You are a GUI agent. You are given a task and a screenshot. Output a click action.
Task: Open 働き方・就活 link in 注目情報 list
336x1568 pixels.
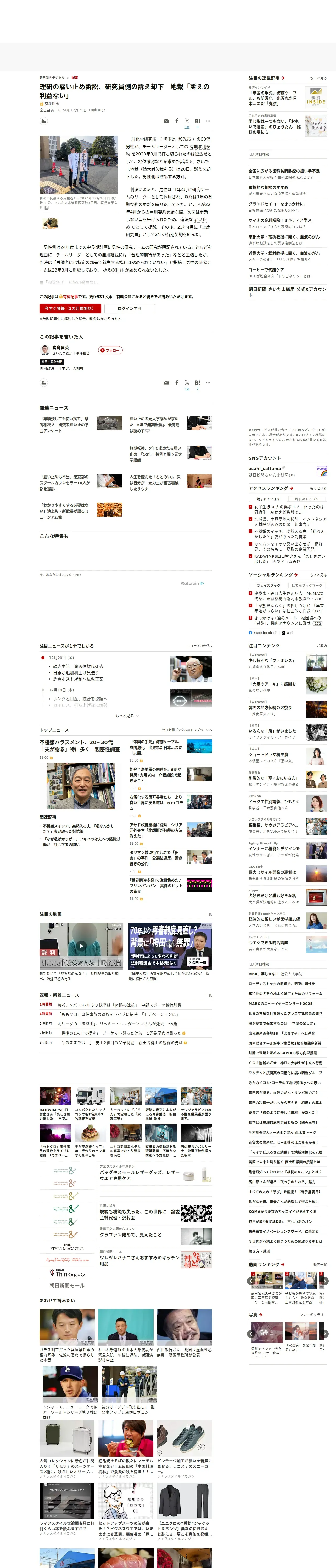(259, 1252)
